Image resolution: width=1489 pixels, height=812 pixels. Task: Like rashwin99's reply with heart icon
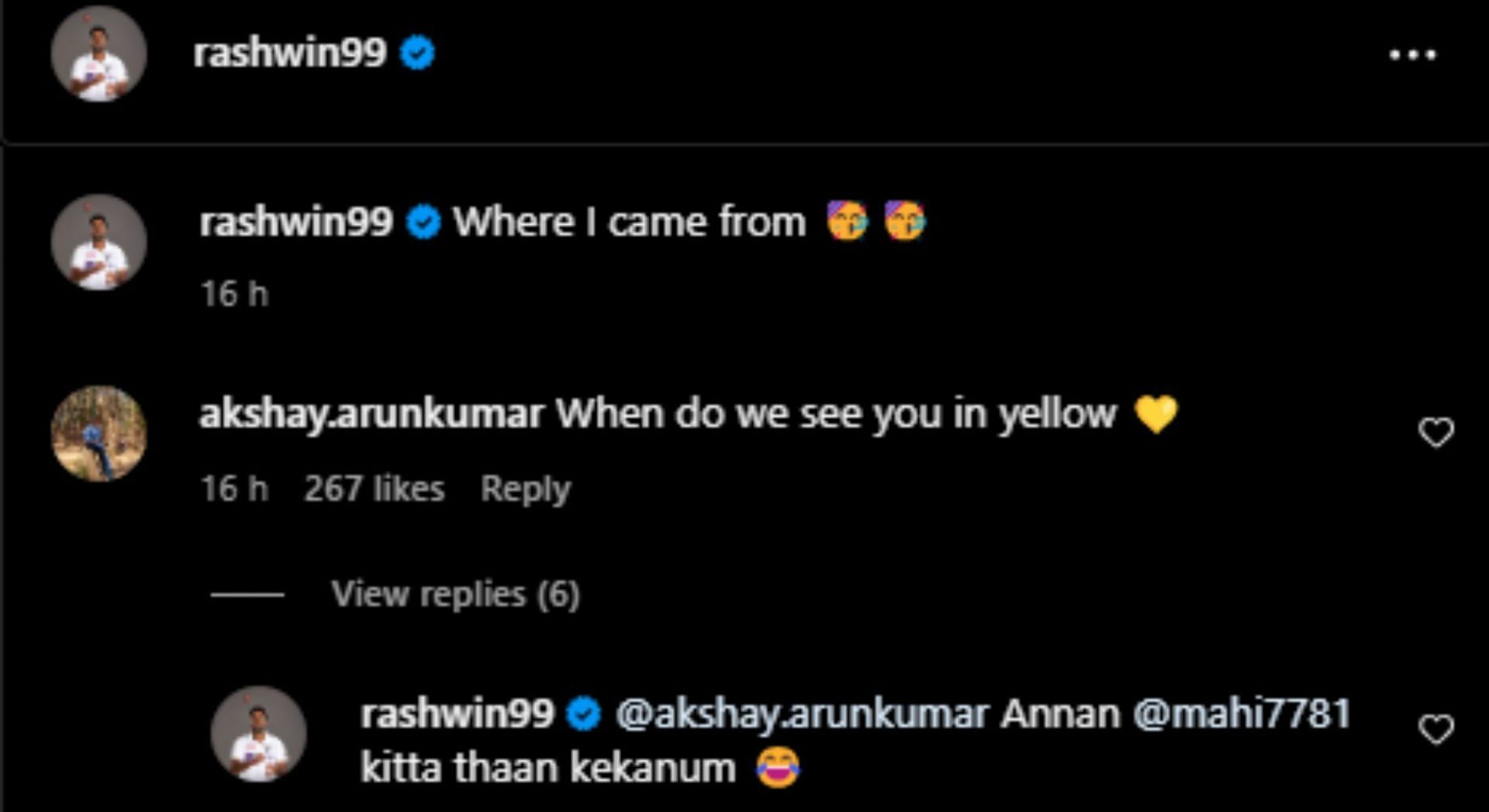pos(1435,730)
